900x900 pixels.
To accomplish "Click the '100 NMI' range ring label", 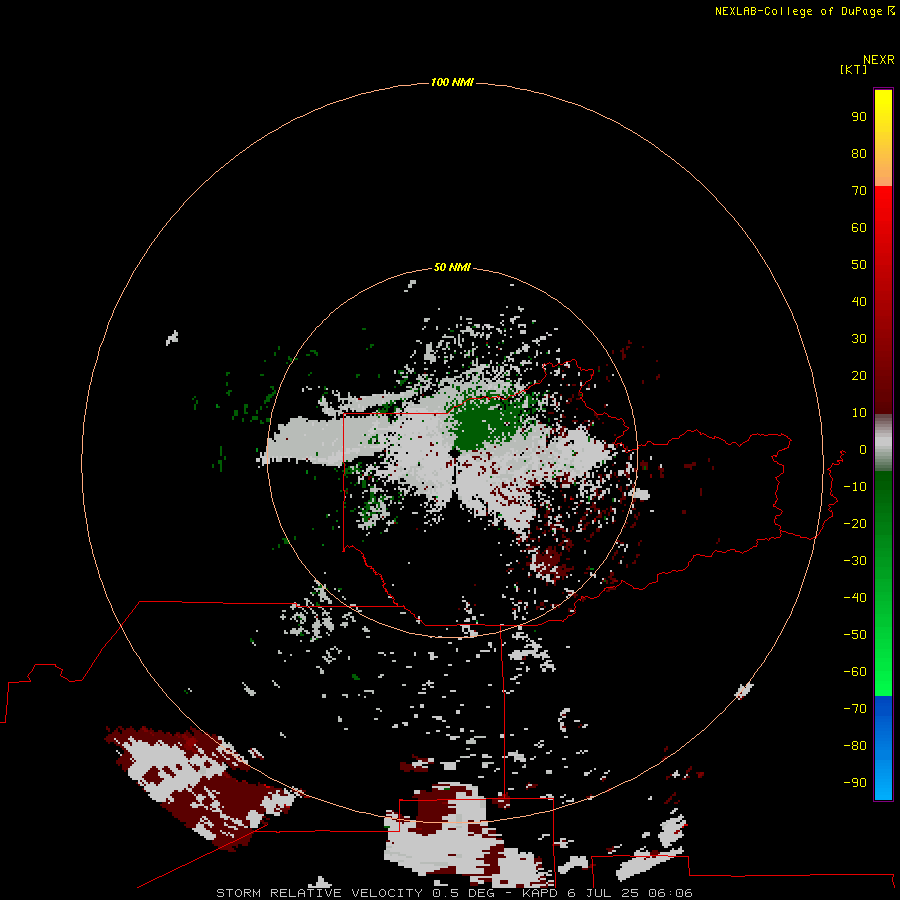I will pos(452,83).
